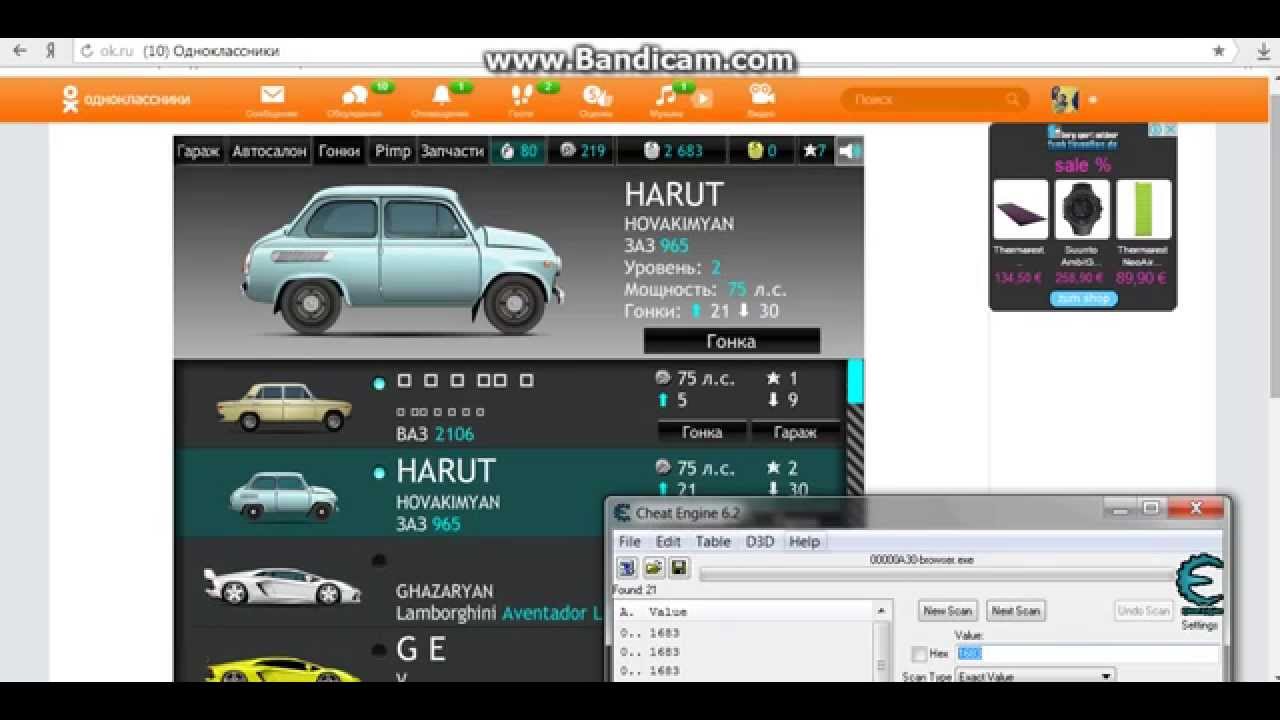This screenshot has height=720, width=1280.
Task: Click the search magnifier icon
Action: point(1013,99)
